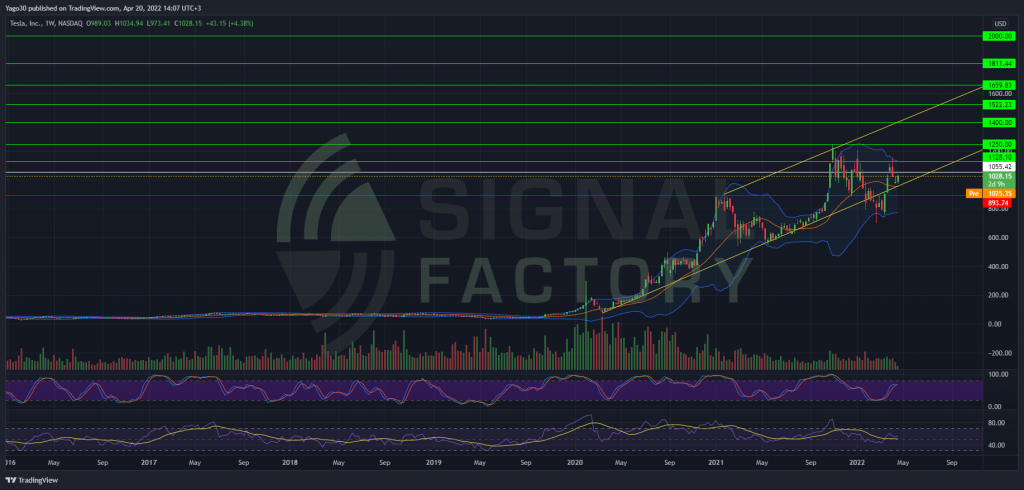The image size is (1024, 490).
Task: Click the orange Pre market tag
Action: coord(973,194)
